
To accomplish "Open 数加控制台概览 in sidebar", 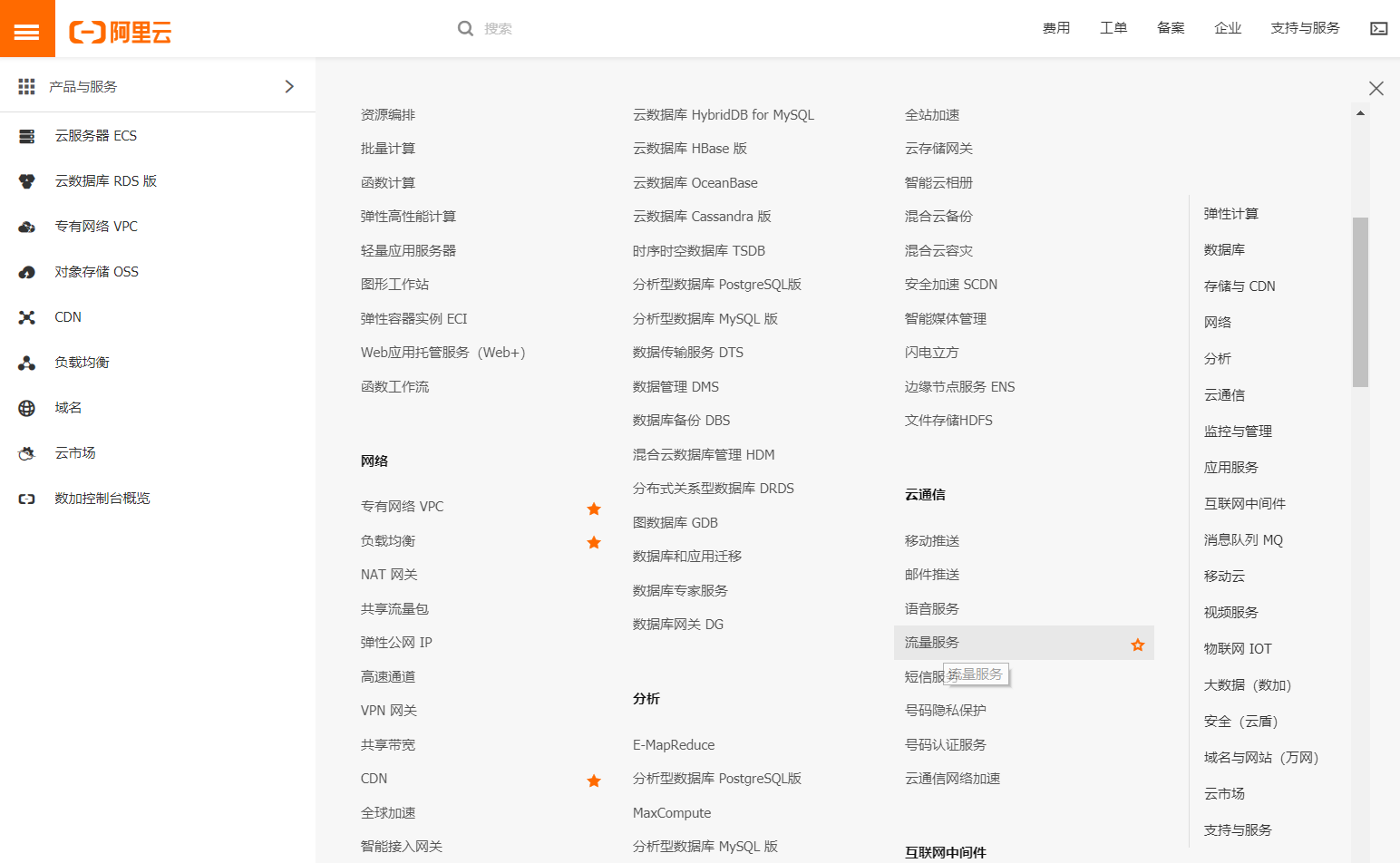I will point(102,499).
